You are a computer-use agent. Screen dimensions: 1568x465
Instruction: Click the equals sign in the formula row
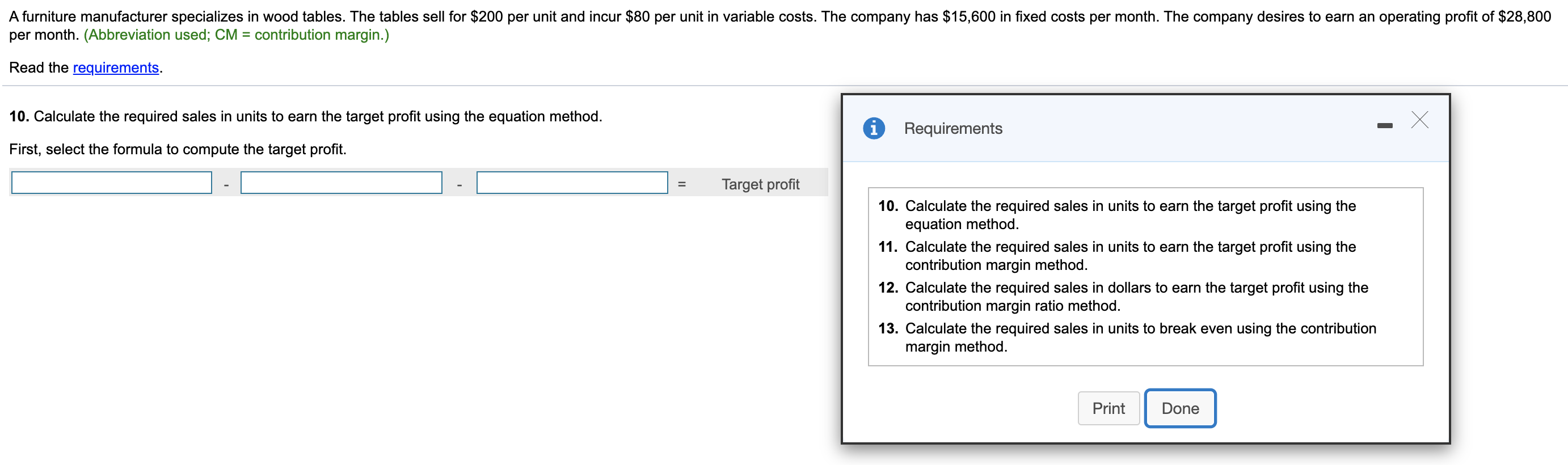[682, 184]
